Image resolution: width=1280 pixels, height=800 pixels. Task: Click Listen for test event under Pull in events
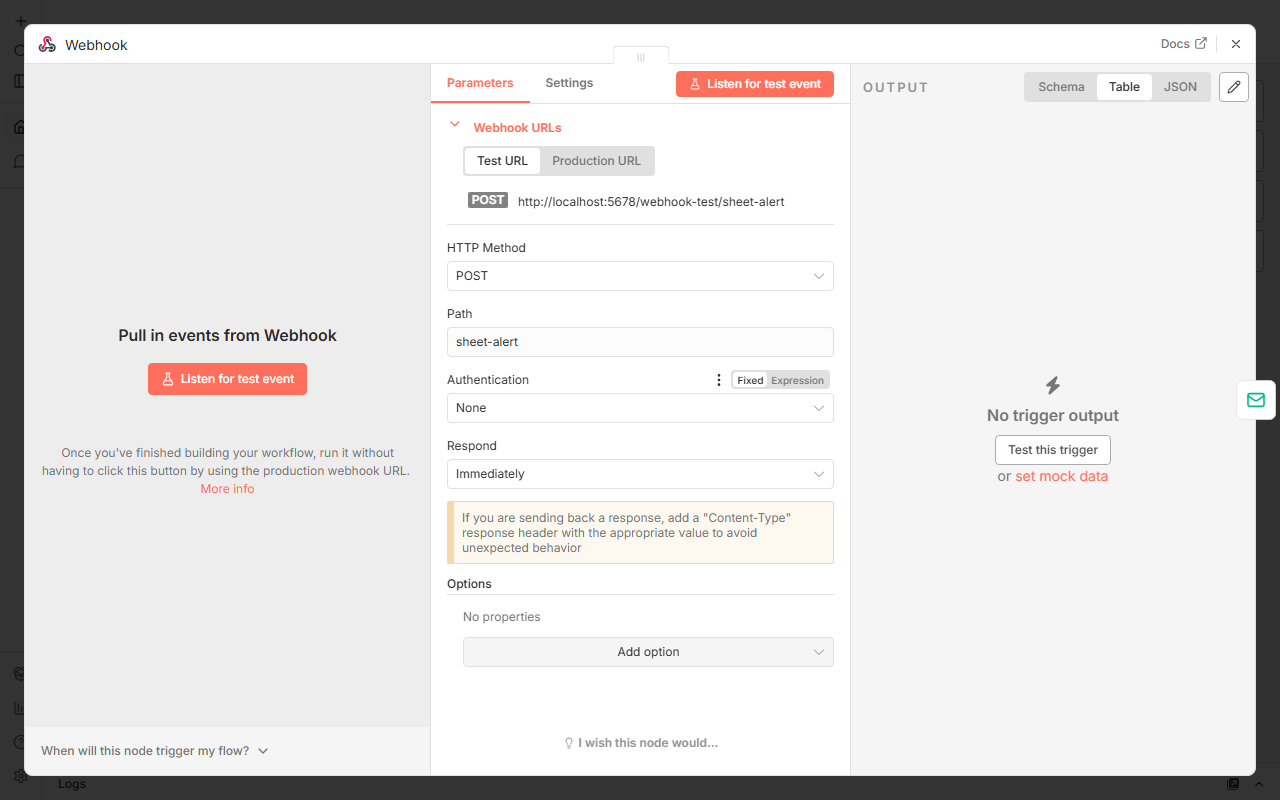(x=227, y=379)
